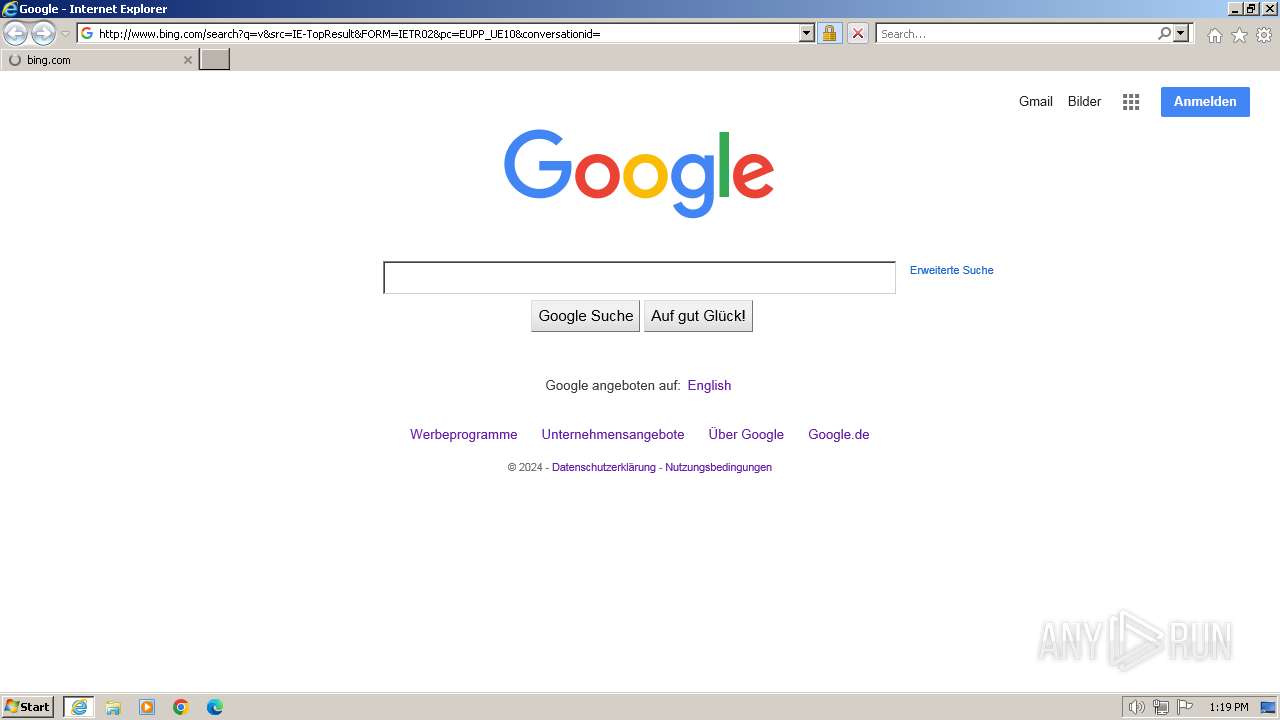
Task: Open the network tray icon
Action: (x=1161, y=707)
